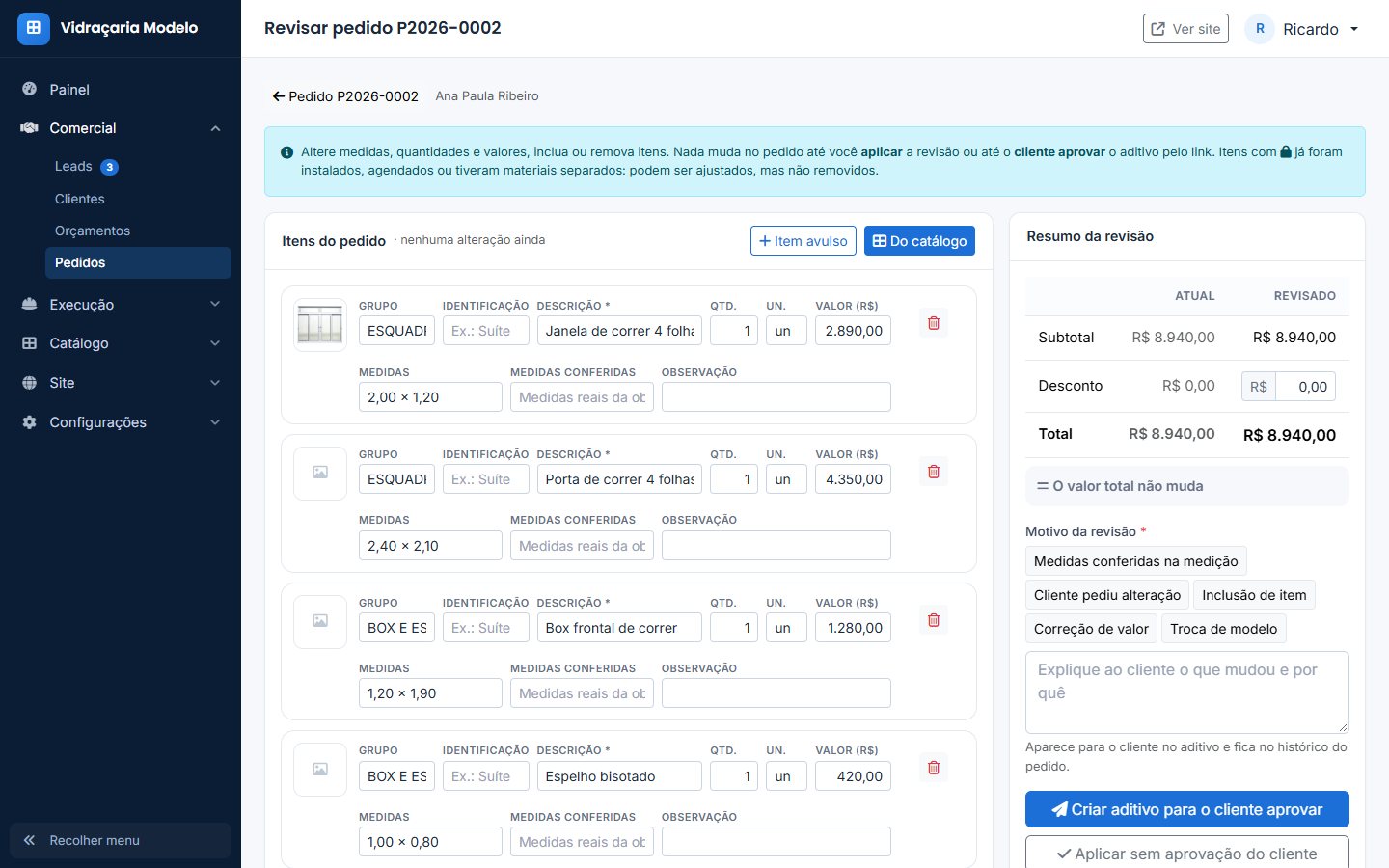
Task: Click the Box frontal image placeholder
Action: 320,621
